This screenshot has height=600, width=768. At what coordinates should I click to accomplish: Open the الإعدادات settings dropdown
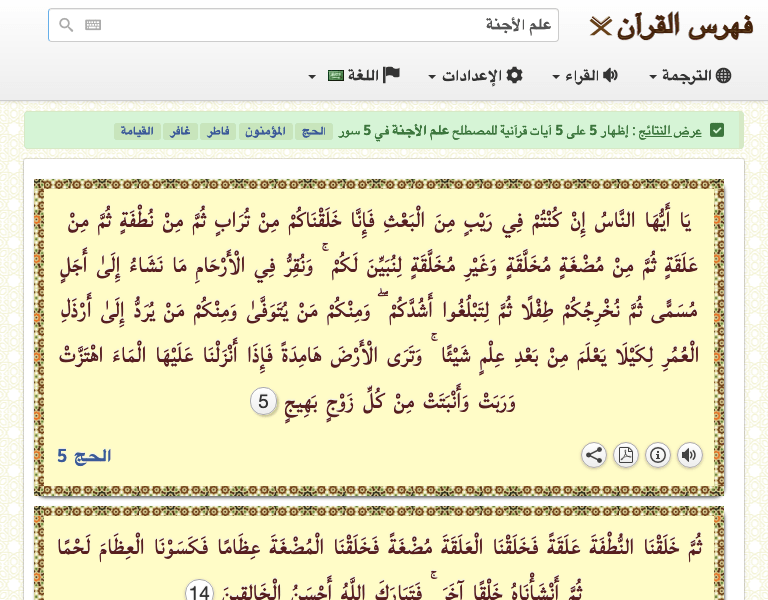tap(476, 75)
